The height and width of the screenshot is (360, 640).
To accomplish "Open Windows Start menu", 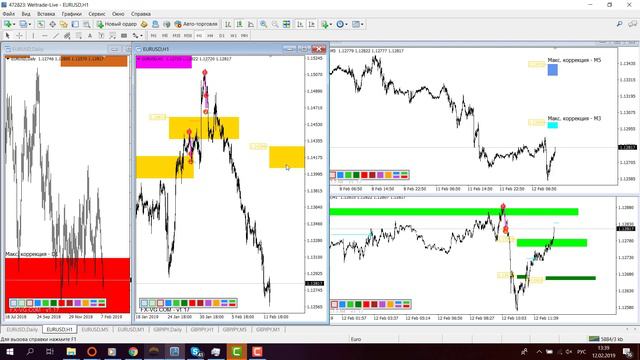I will tap(9, 351).
